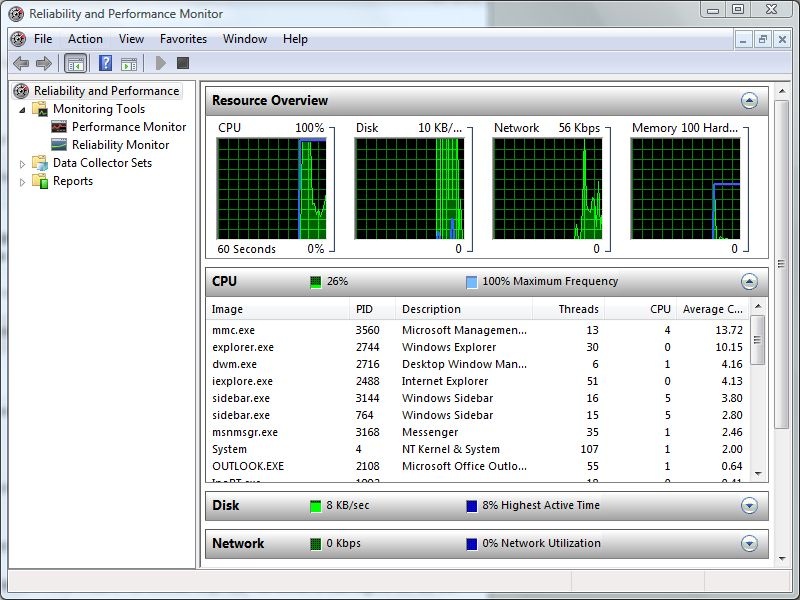The width and height of the screenshot is (800, 600).
Task: Open the File menu
Action: (43, 39)
